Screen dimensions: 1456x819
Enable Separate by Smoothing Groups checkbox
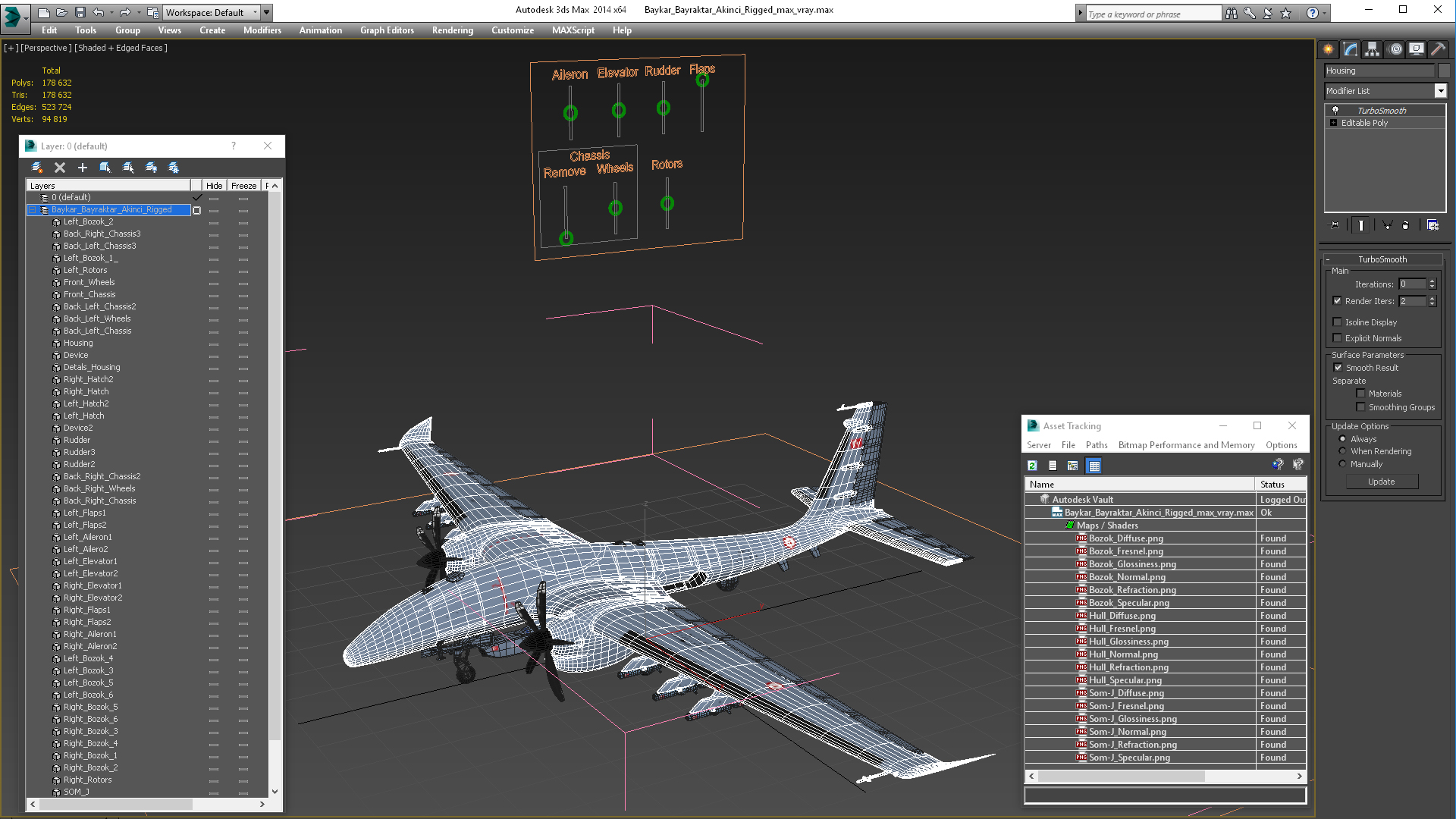[1360, 407]
